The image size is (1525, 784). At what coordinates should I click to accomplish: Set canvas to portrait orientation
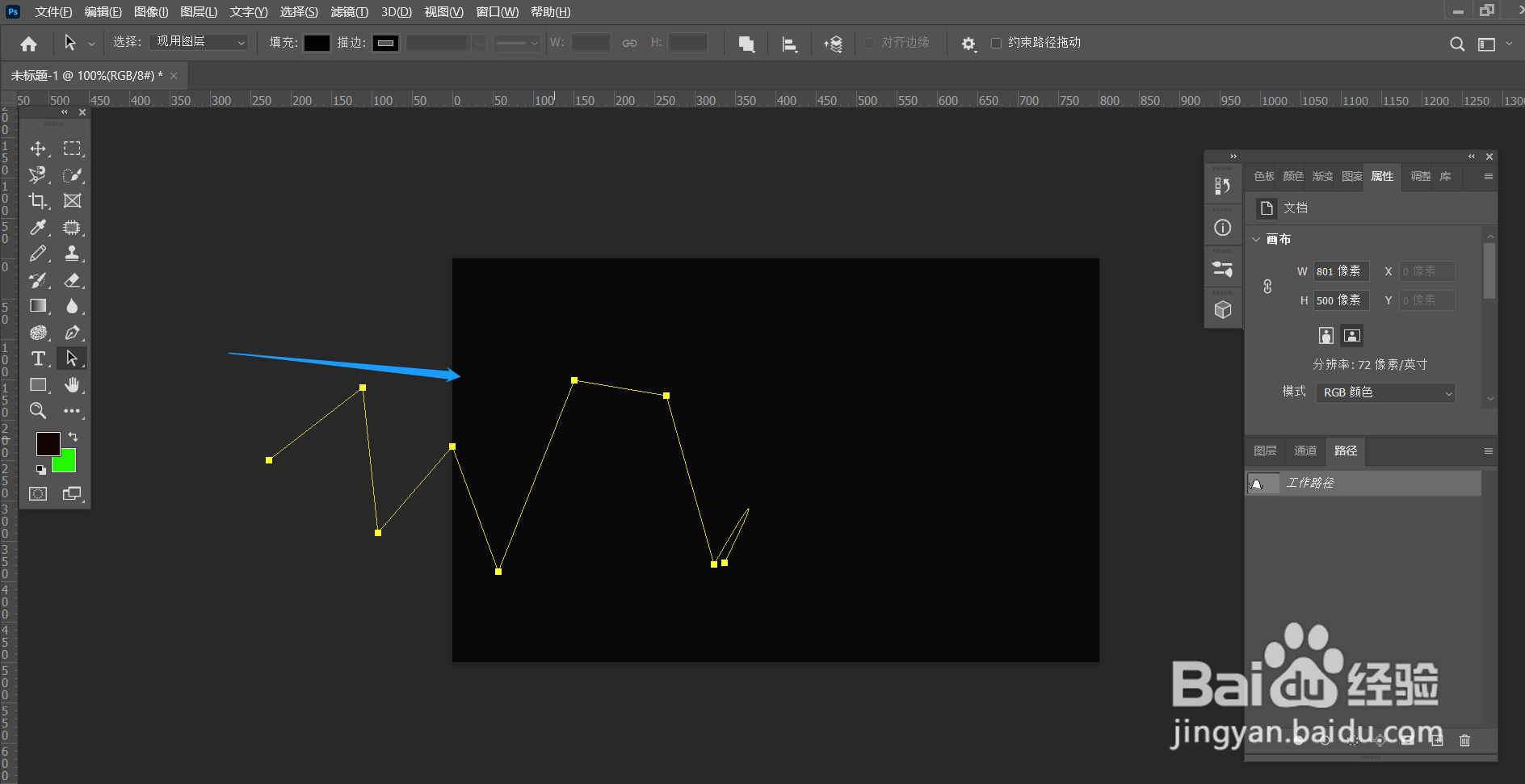(1325, 335)
